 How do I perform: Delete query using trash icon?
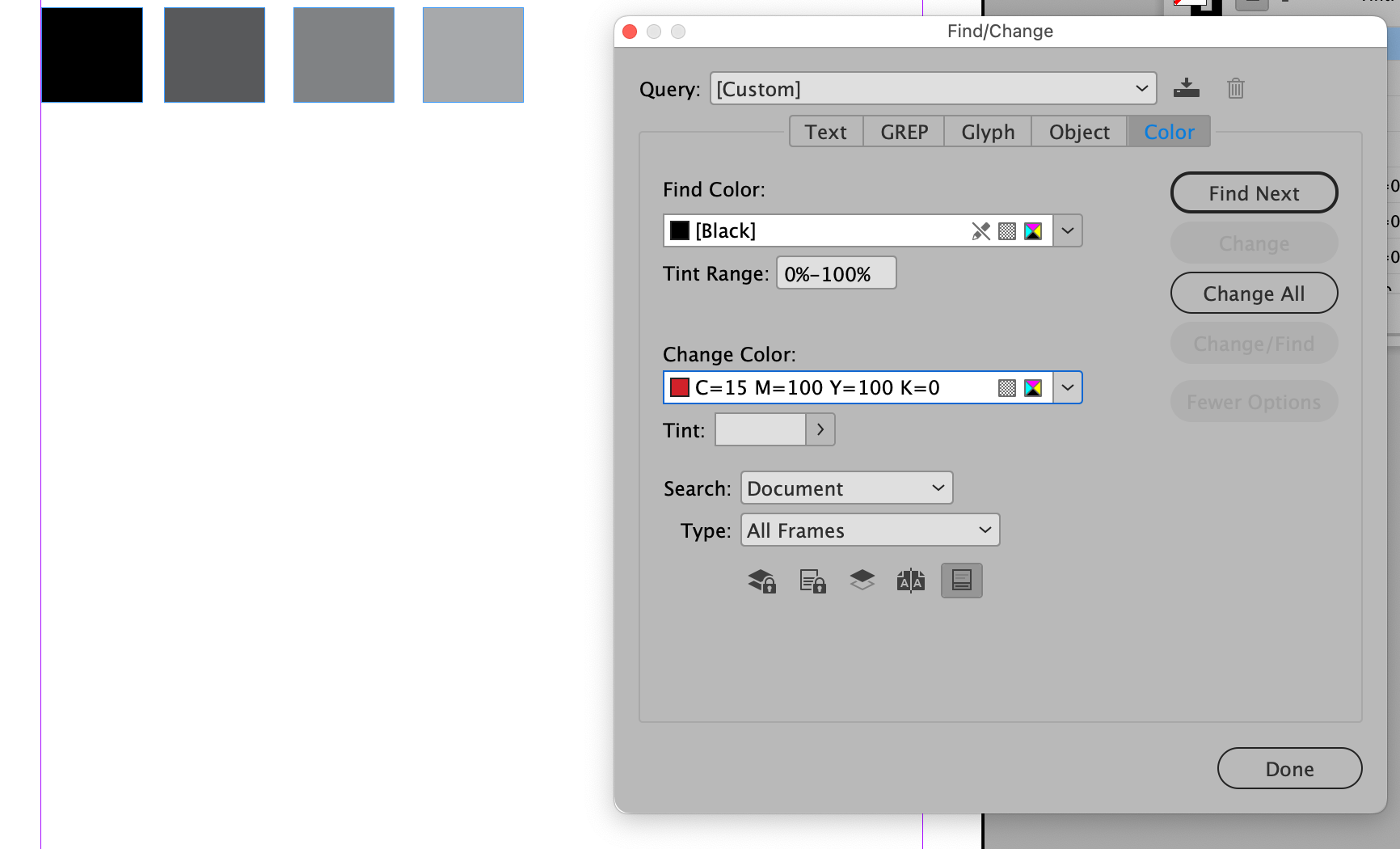pyautogui.click(x=1234, y=88)
